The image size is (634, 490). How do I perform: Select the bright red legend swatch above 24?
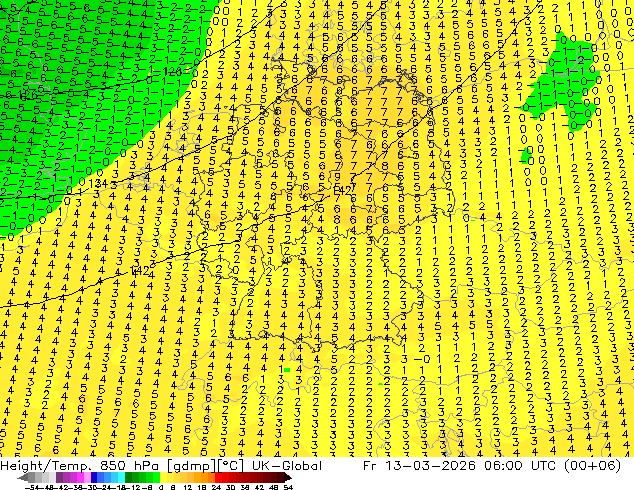[x=218, y=478]
